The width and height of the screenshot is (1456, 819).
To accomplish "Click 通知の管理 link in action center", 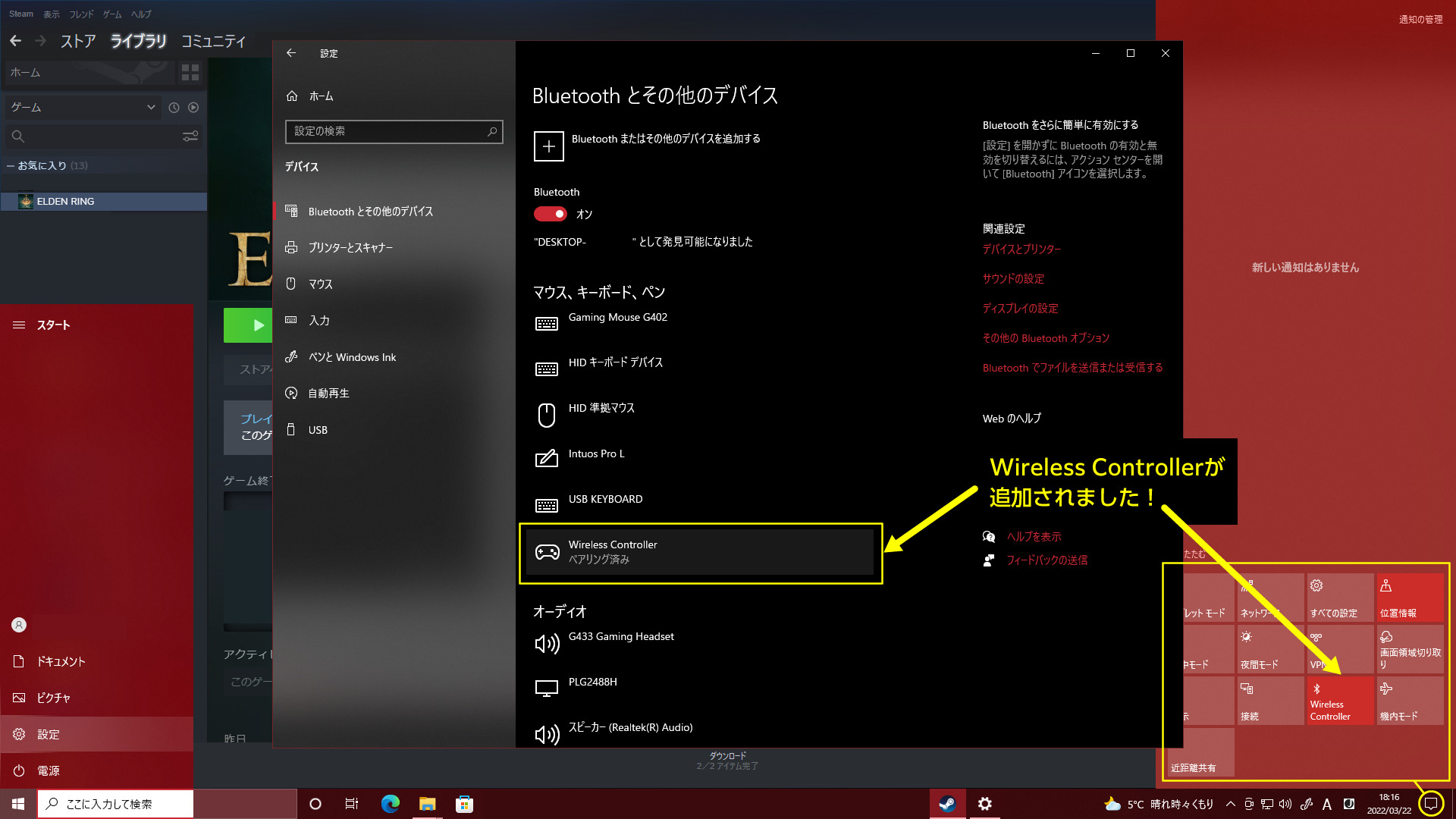I will coord(1420,20).
